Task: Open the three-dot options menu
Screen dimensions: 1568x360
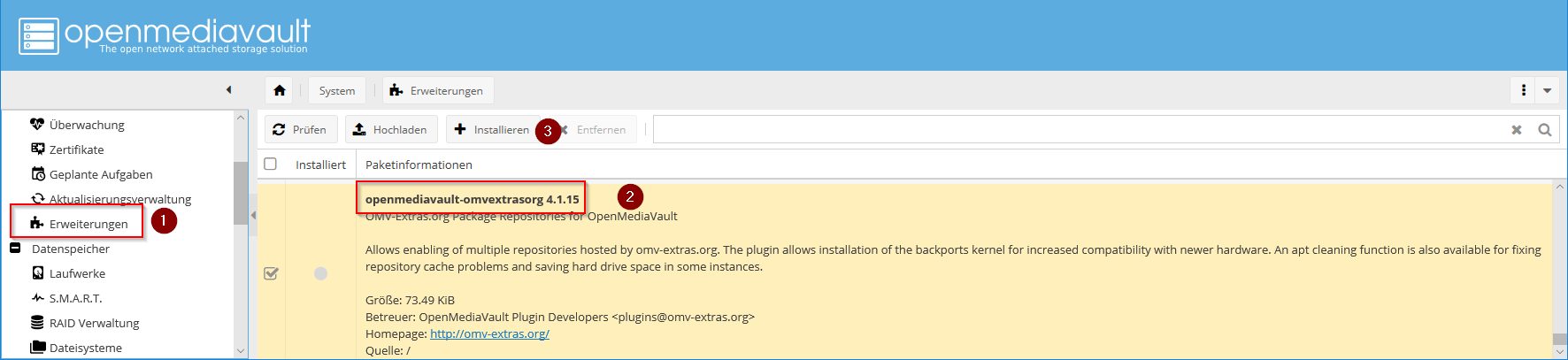Action: (1524, 90)
